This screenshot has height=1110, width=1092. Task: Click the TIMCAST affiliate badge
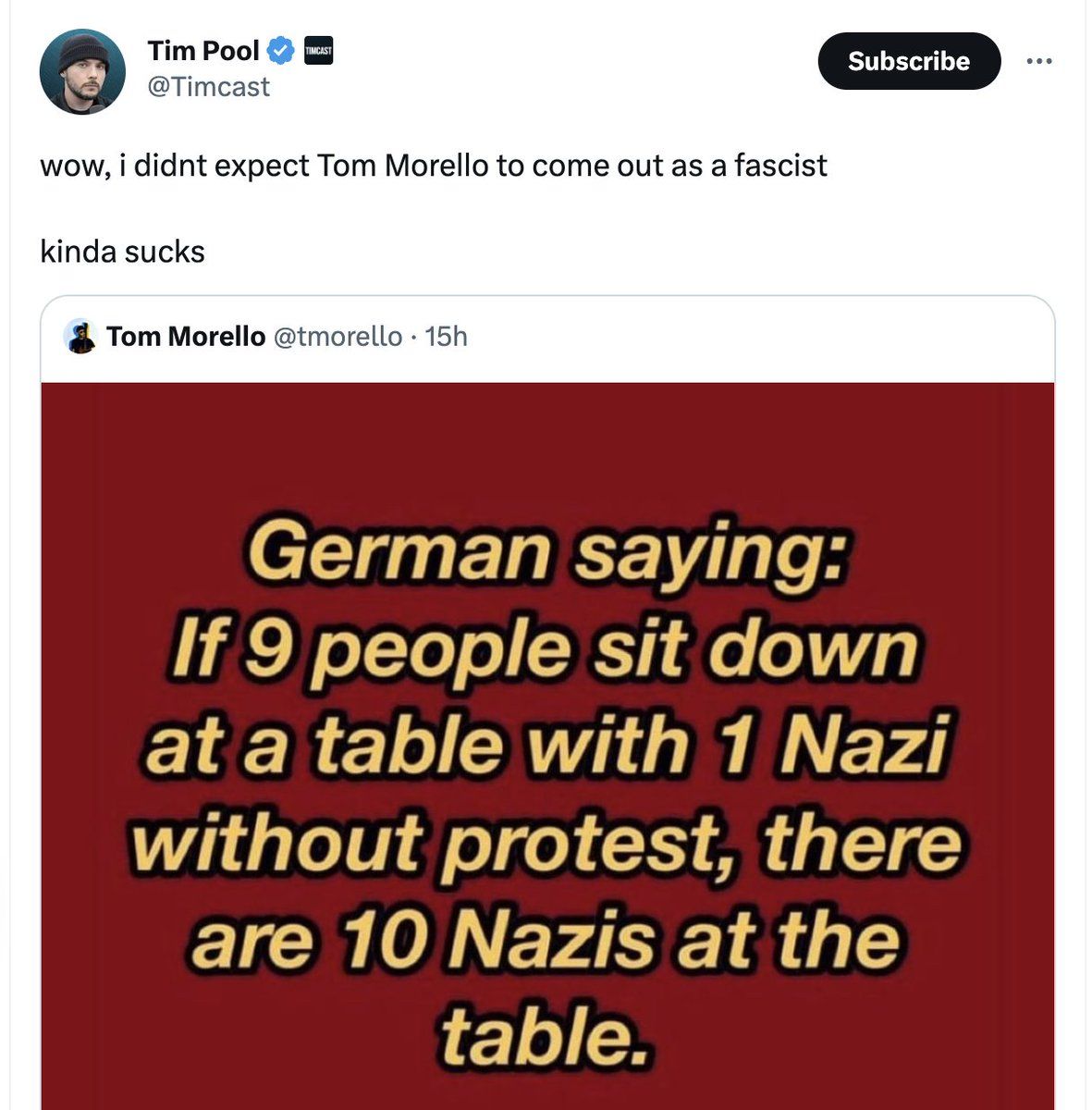pos(317,51)
